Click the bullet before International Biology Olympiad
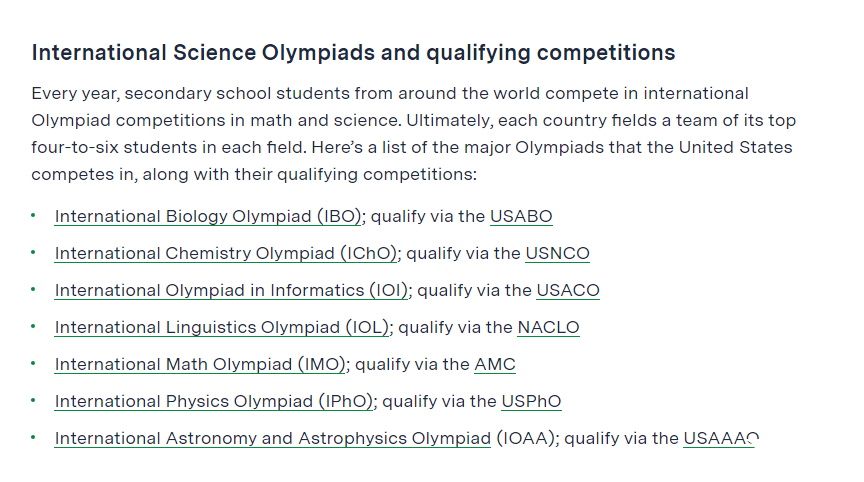This screenshot has height=482, width=864. [33, 215]
